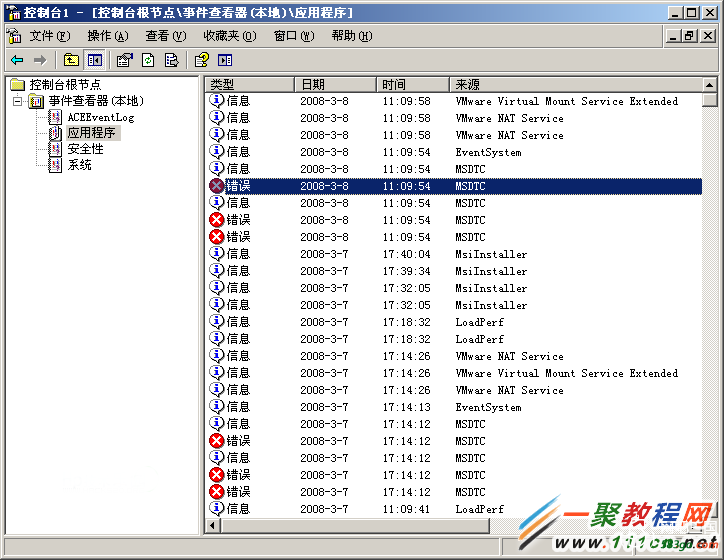
Task: Select 事件查看器(本地) tree node
Action: (96, 101)
